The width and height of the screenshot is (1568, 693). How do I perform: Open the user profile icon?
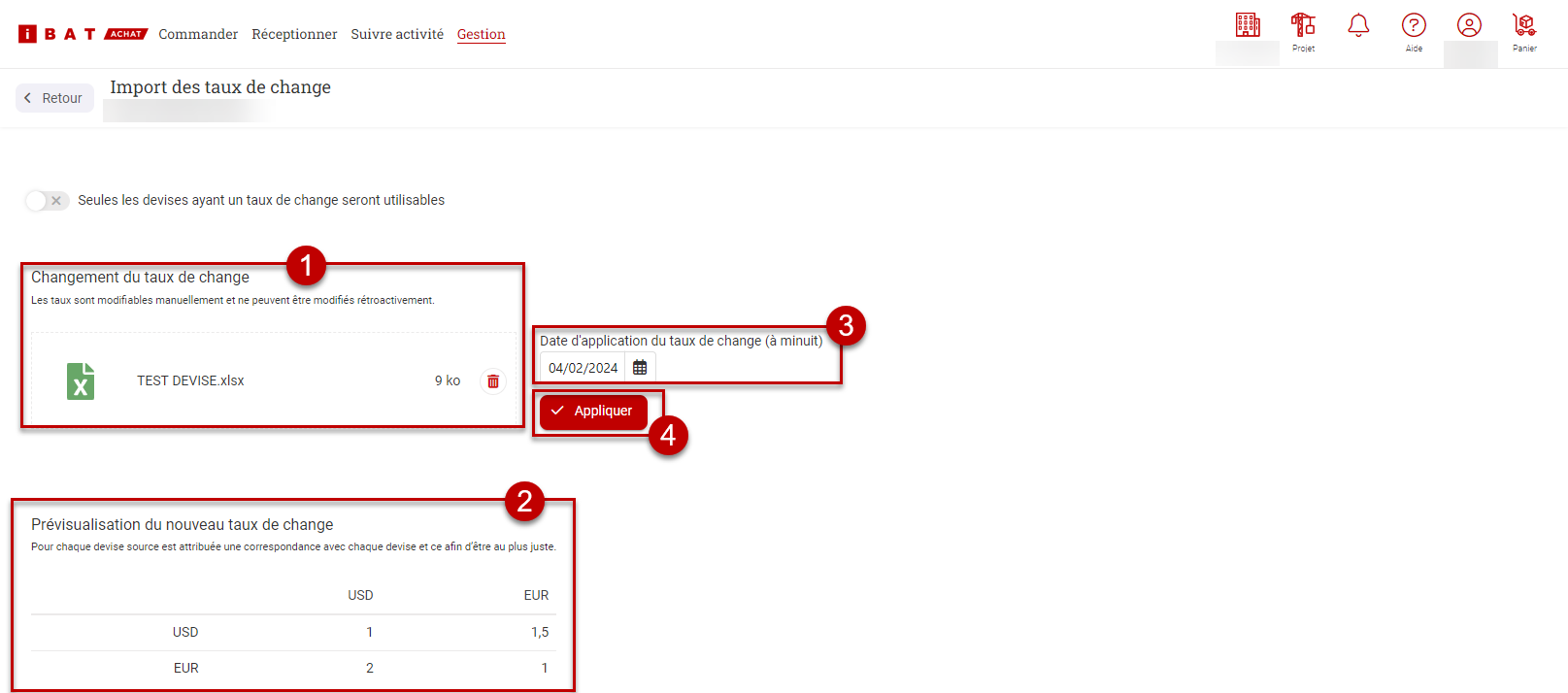pos(1469,25)
